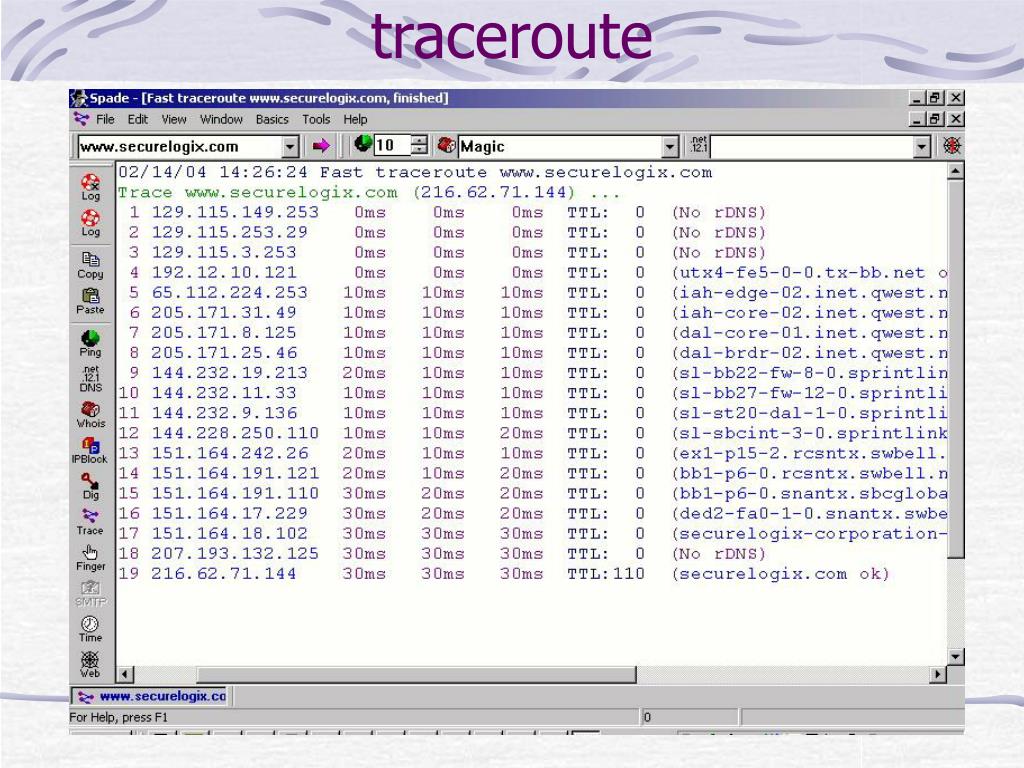Launch the Dig tool
The image size is (1024, 768).
(90, 487)
